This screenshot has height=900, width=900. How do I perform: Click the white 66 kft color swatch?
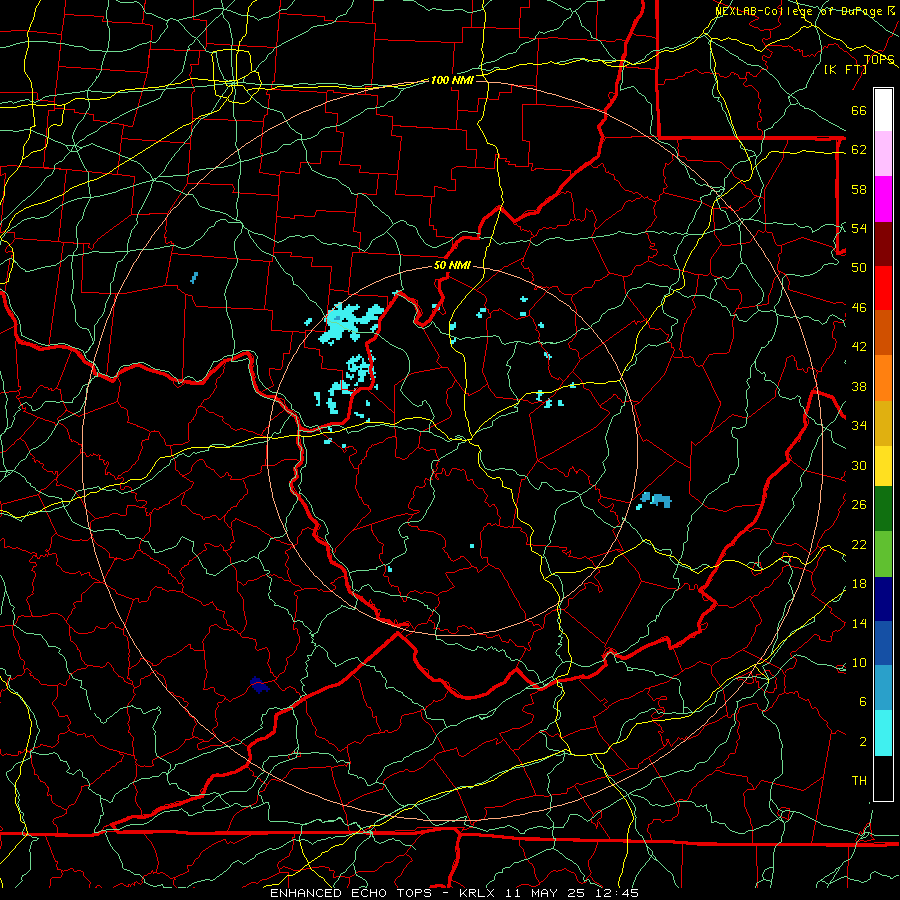(883, 110)
